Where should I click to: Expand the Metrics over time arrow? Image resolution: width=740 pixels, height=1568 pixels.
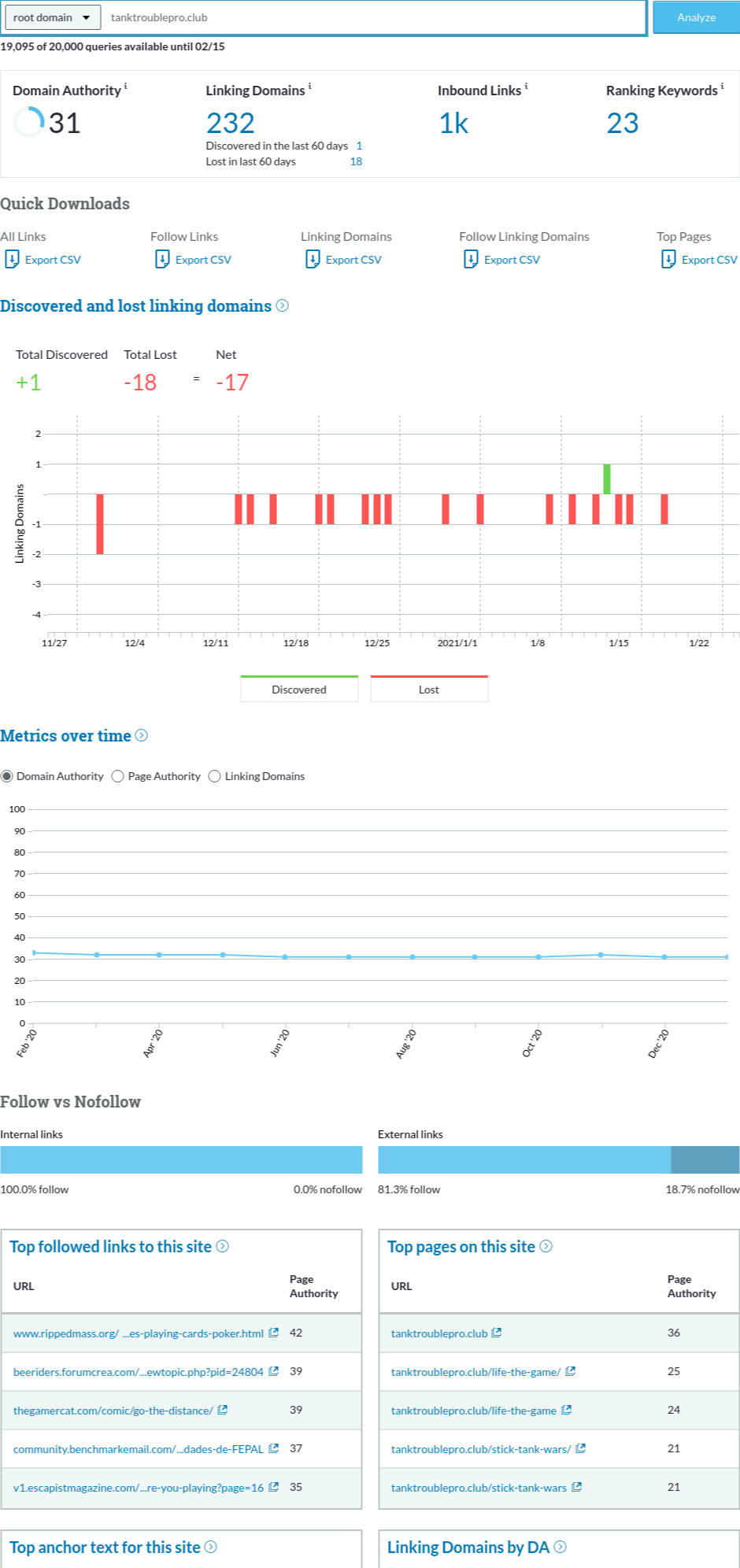pos(142,735)
